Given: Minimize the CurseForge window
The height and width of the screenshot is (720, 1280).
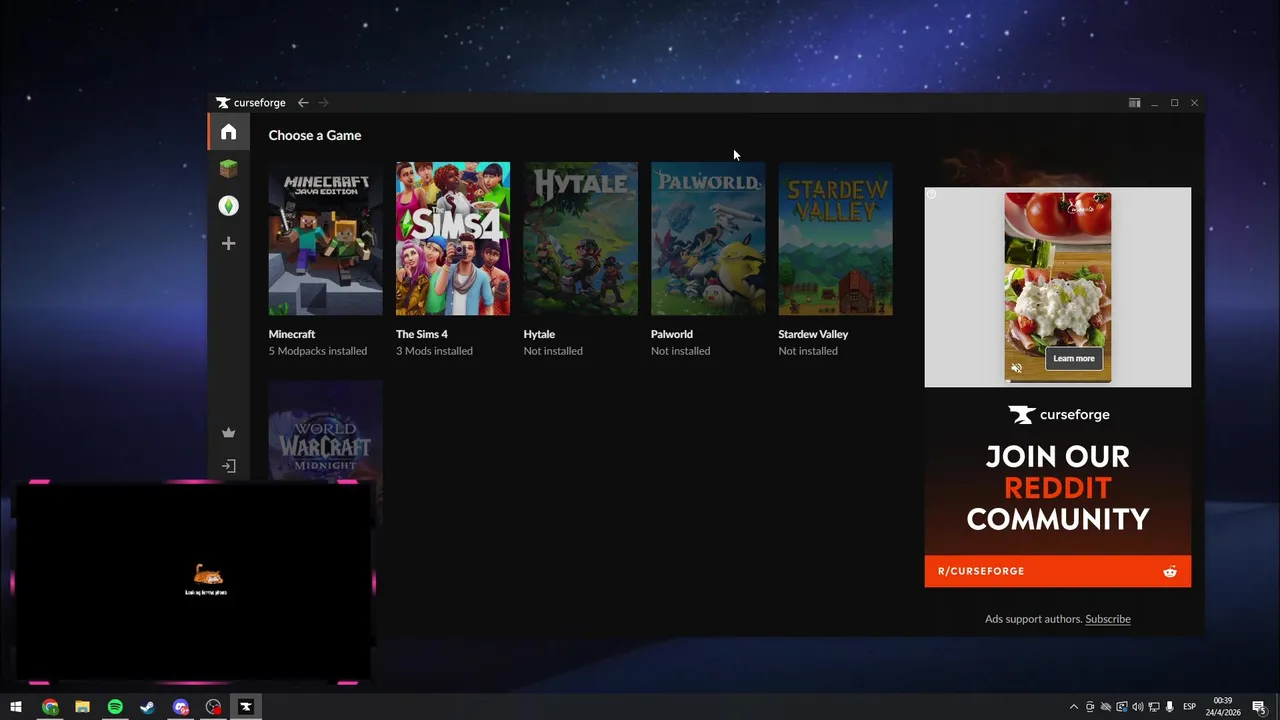Looking at the screenshot, I should (1154, 103).
